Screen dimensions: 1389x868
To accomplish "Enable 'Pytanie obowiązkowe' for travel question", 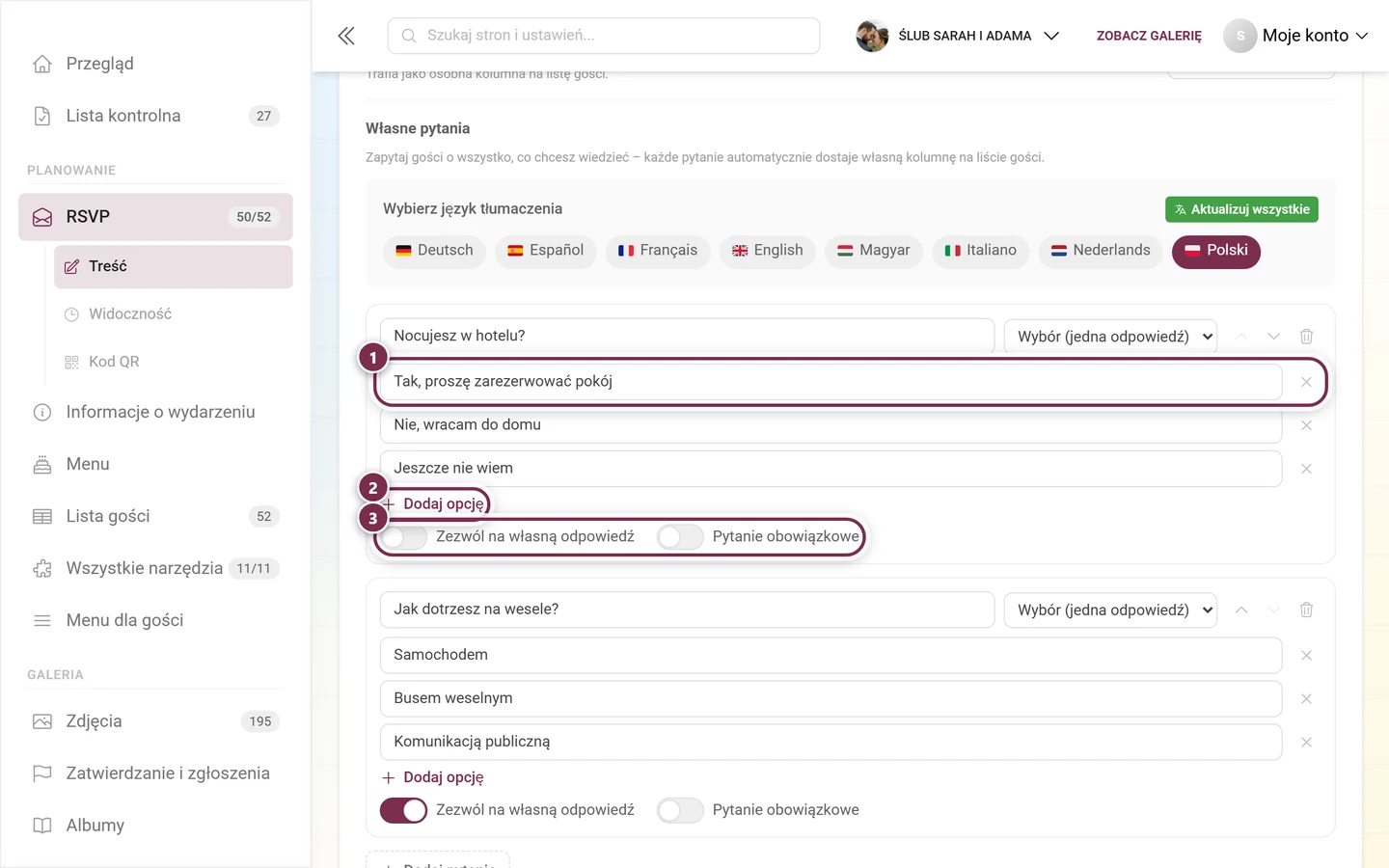I will coord(680,810).
